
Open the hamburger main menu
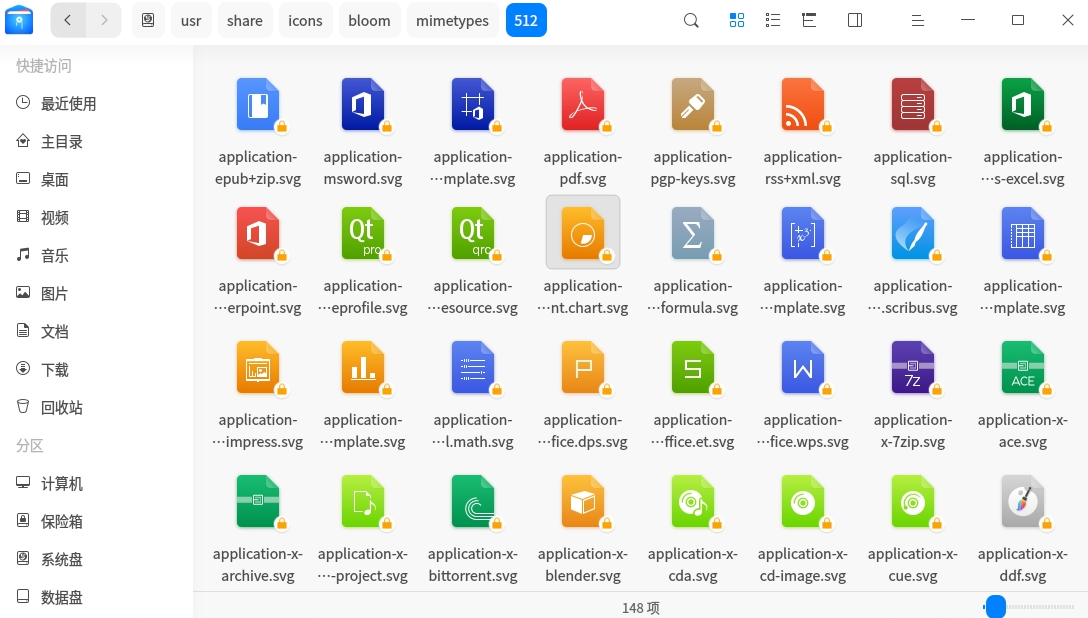pyautogui.click(x=917, y=20)
